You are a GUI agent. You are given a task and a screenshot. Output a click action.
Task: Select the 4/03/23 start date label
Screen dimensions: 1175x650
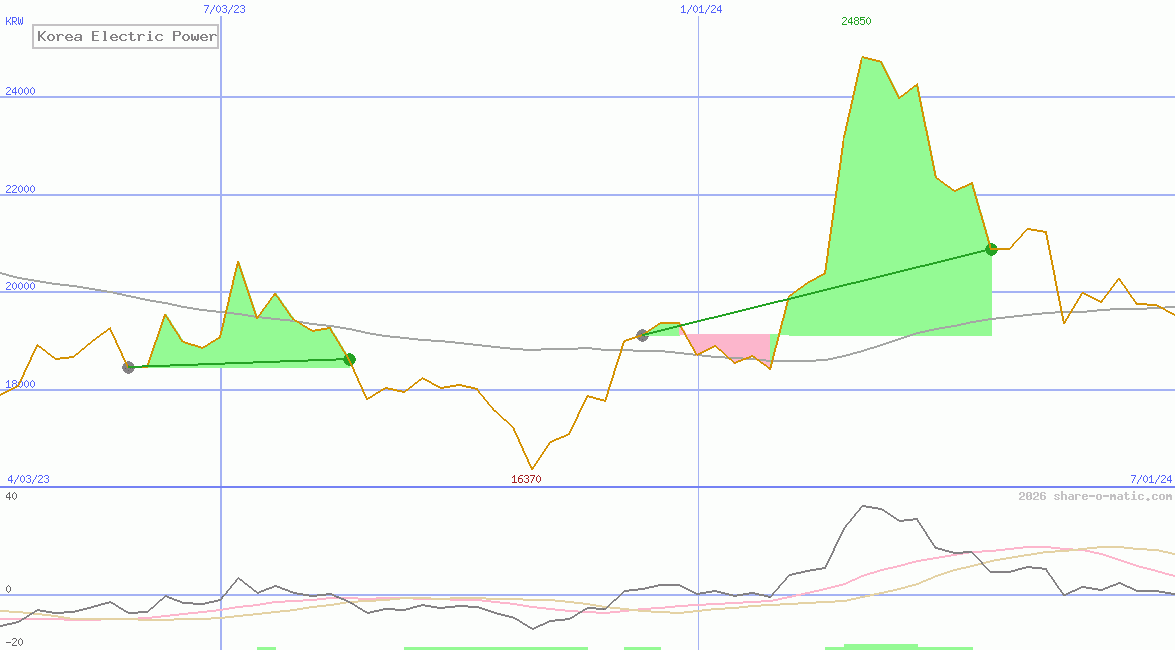coord(28,479)
